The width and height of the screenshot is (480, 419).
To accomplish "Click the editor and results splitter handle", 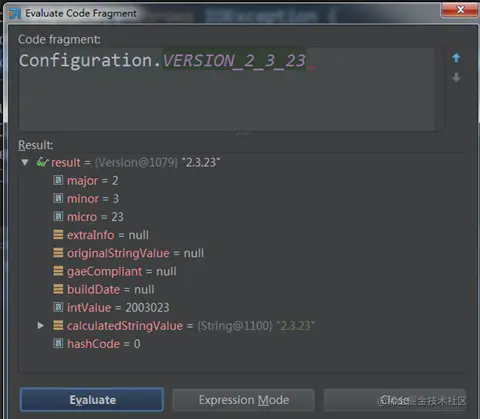I will pos(243,134).
